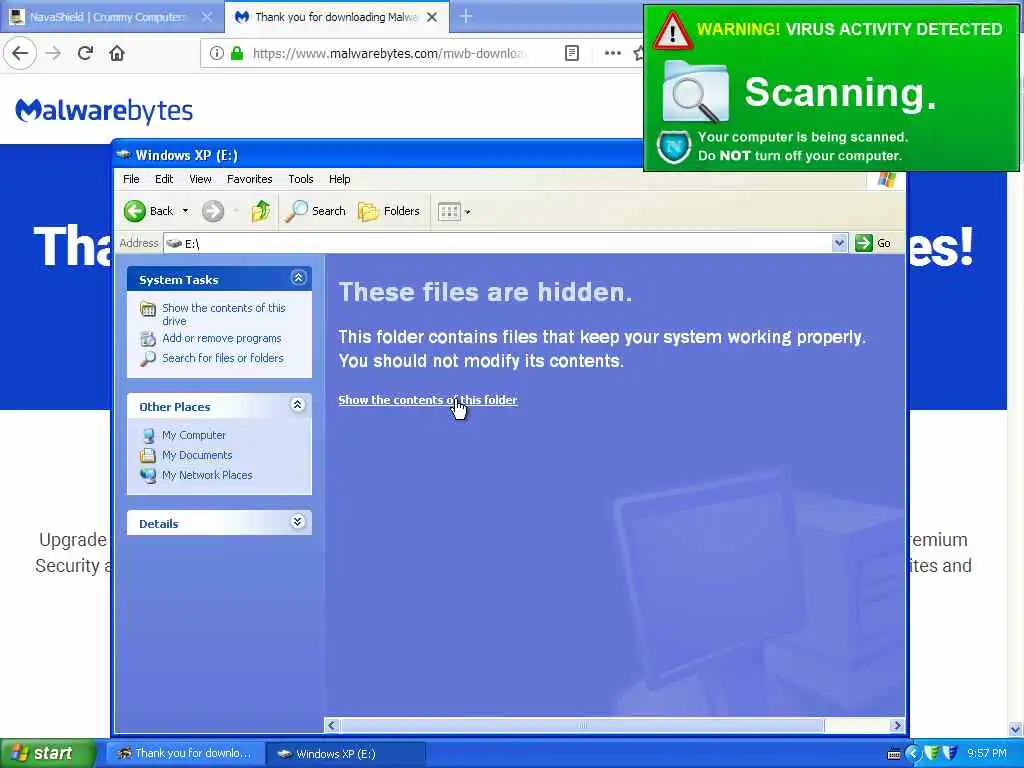Reload the browser page
Image resolution: width=1024 pixels, height=768 pixels.
click(85, 53)
